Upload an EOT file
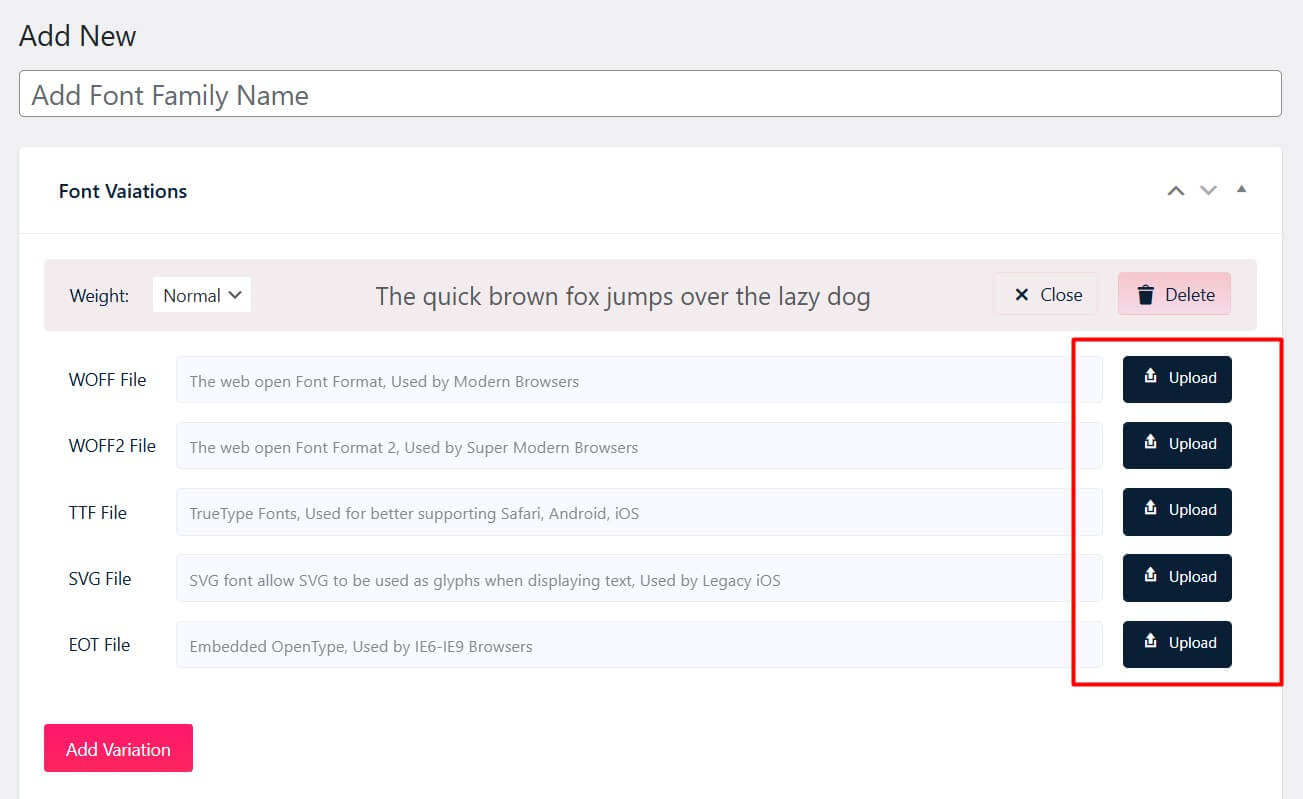The image size is (1303, 799). click(1177, 644)
